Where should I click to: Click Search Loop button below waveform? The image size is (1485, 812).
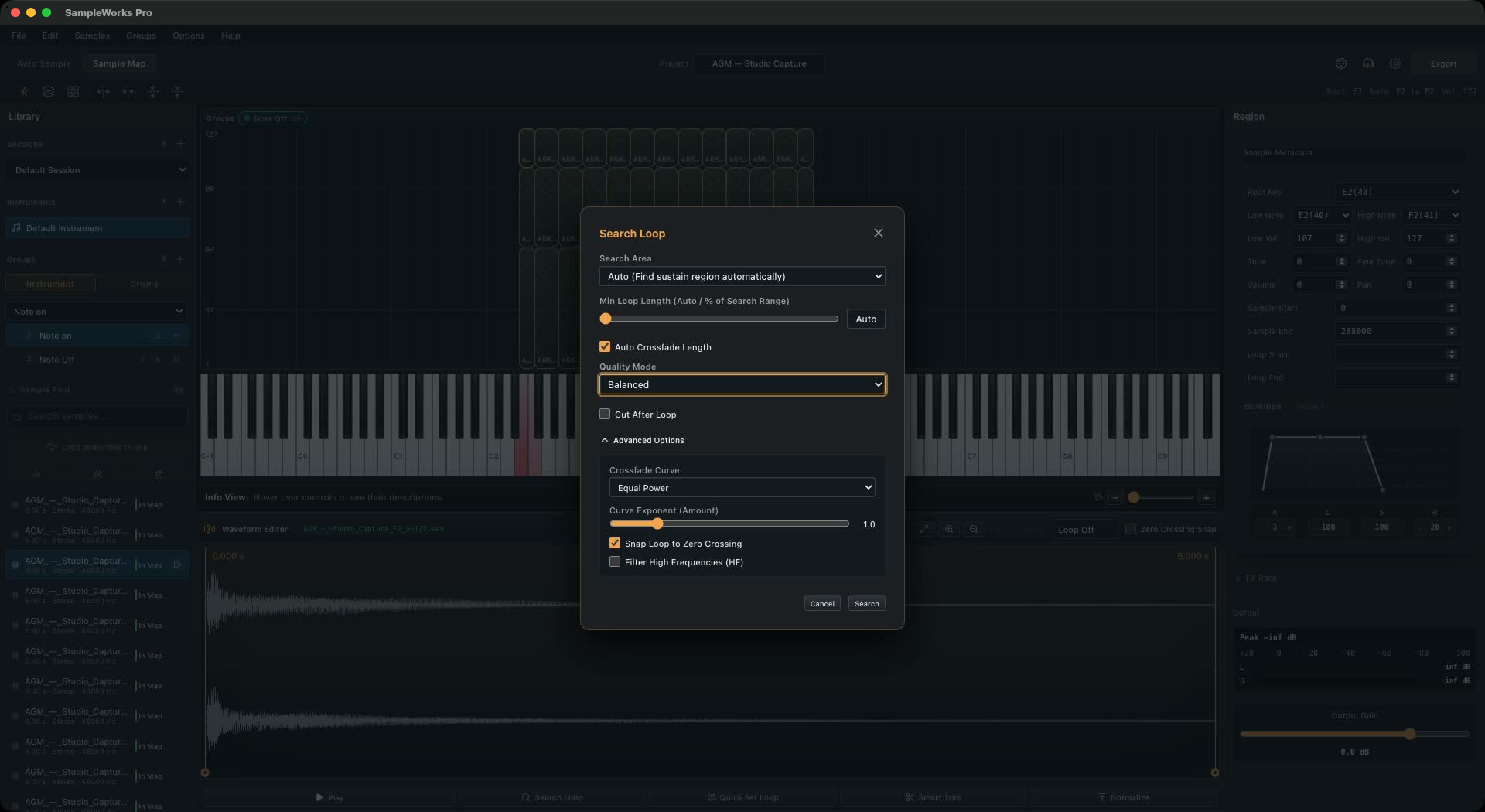pos(552,797)
